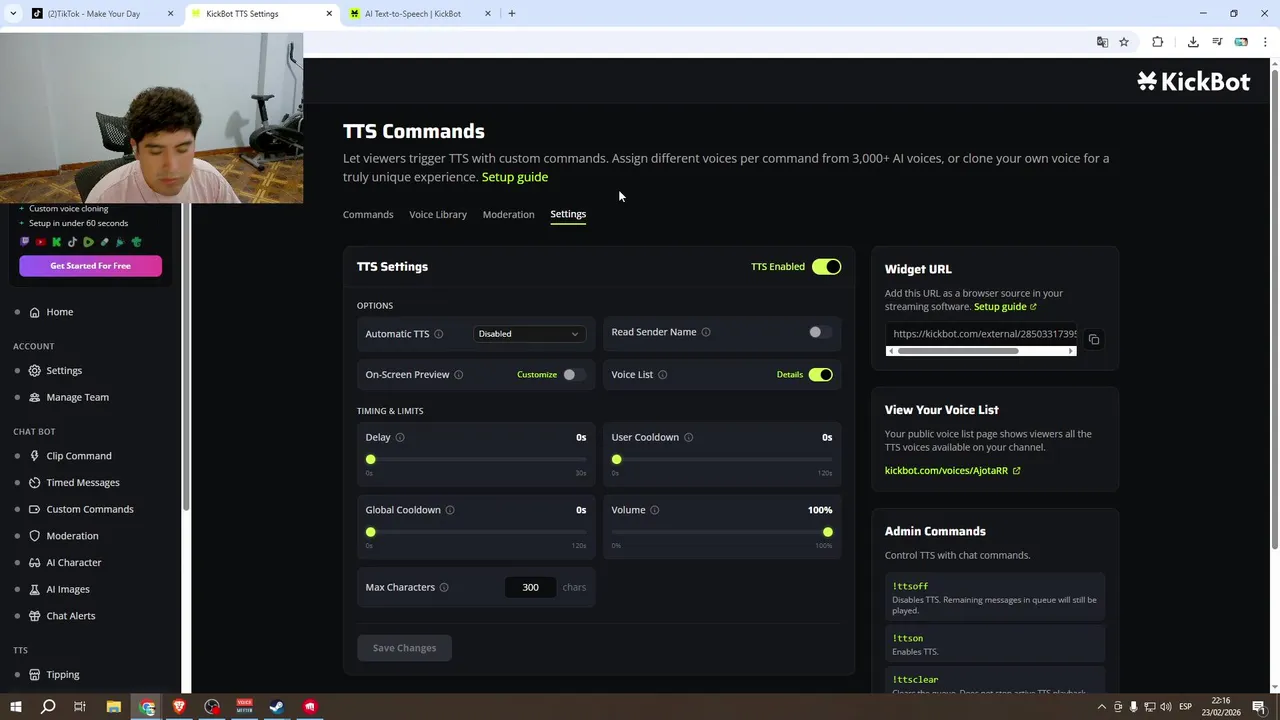This screenshot has height=720, width=1280.
Task: Click the Widget URL horizontal scrollbar
Action: 958,351
